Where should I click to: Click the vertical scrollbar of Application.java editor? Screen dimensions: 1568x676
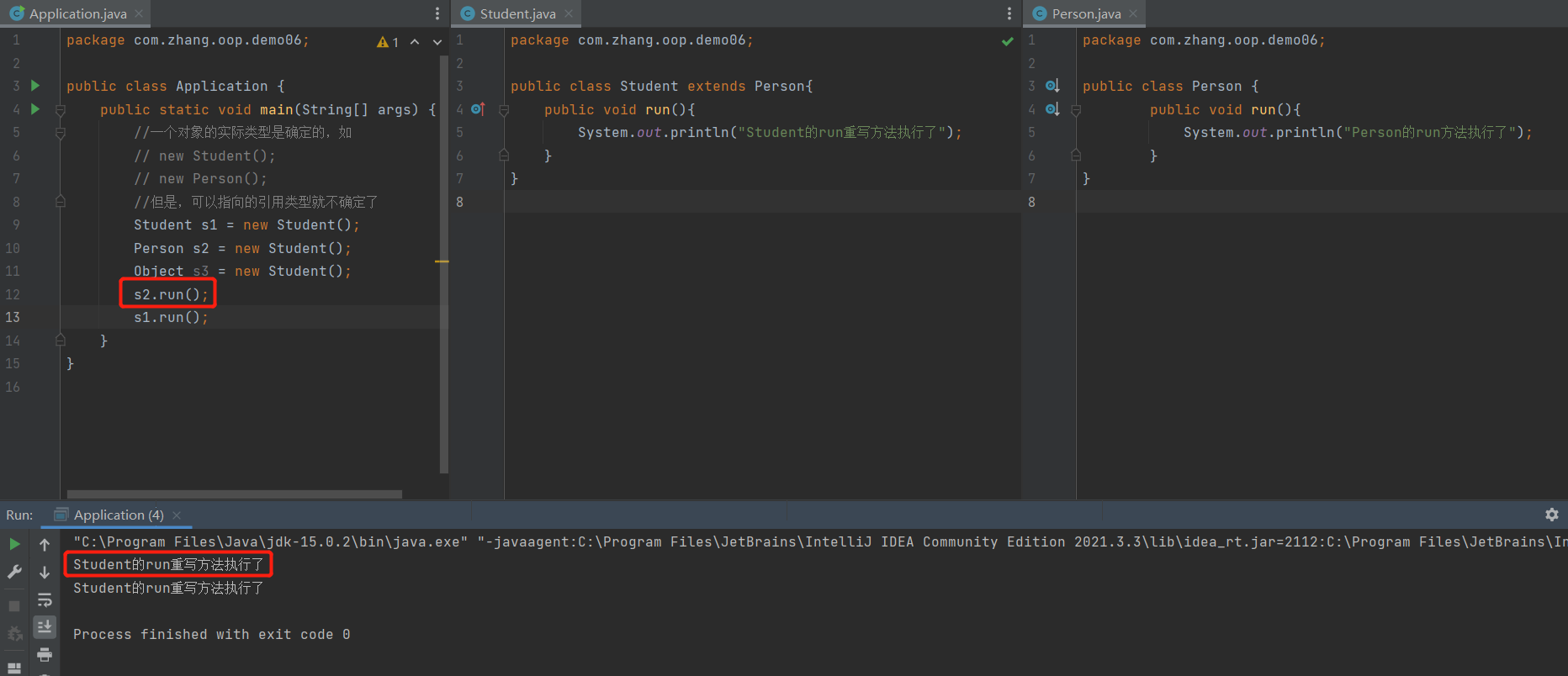pos(444,264)
